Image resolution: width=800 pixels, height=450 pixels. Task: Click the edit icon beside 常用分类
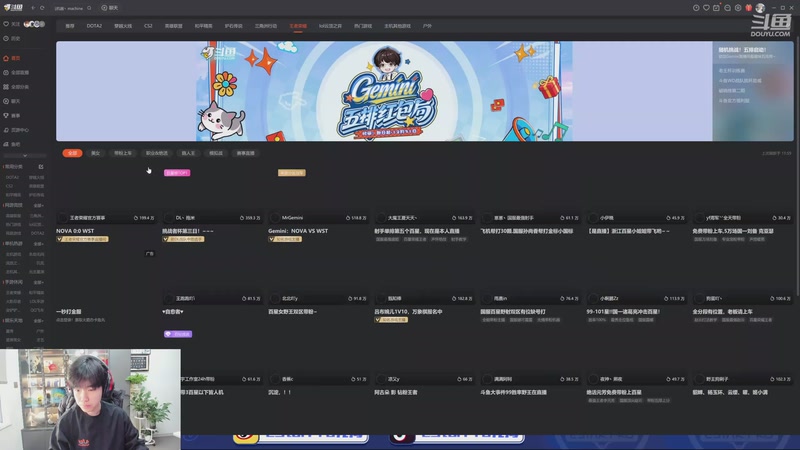coord(41,167)
